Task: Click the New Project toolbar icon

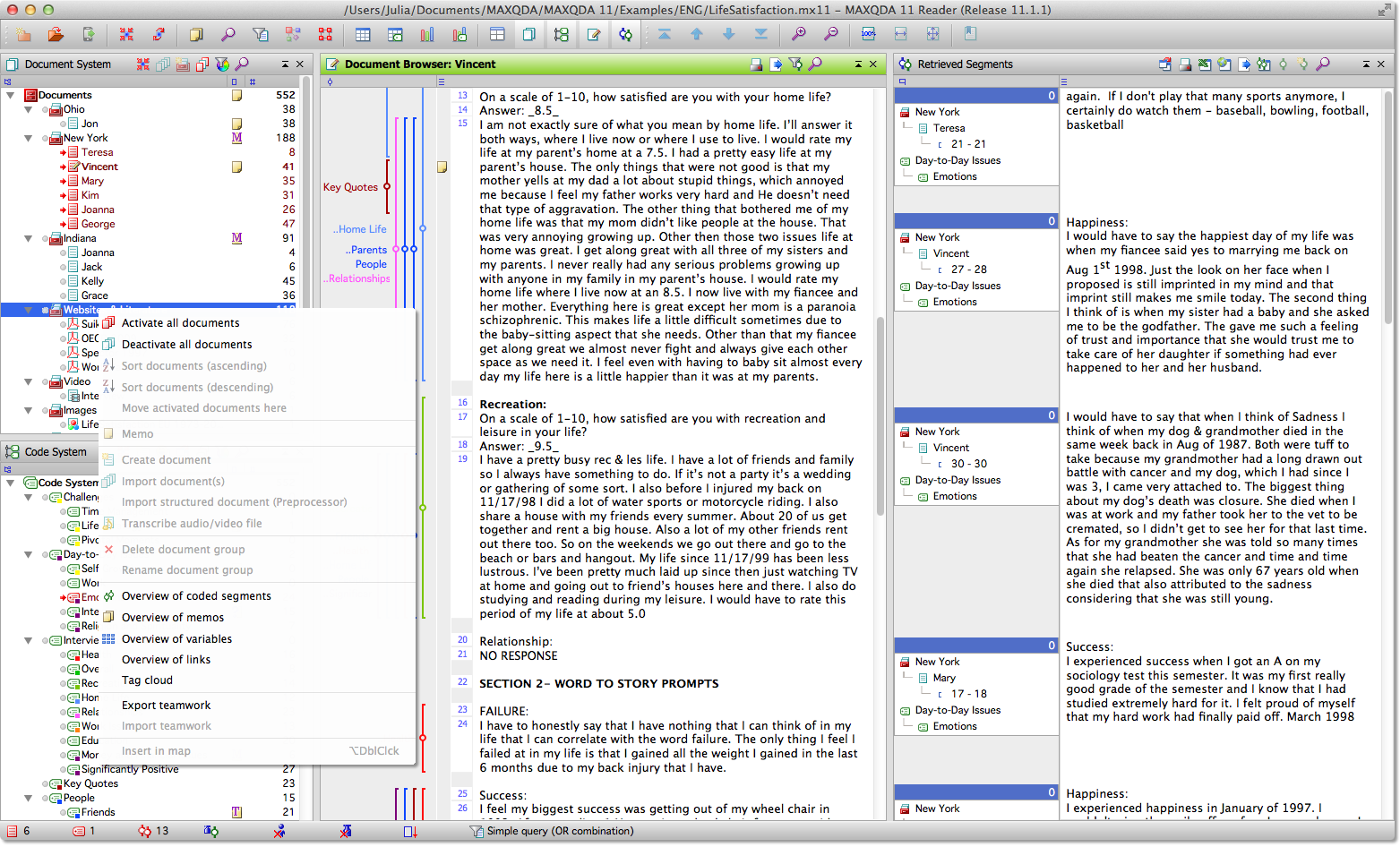Action: tap(23, 34)
